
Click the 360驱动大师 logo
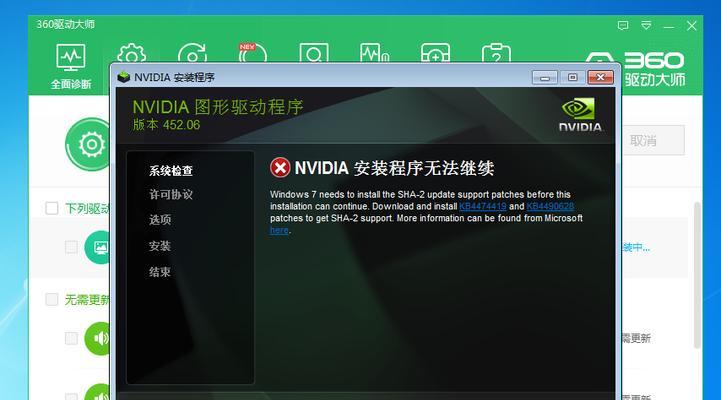pyautogui.click(x=653, y=69)
